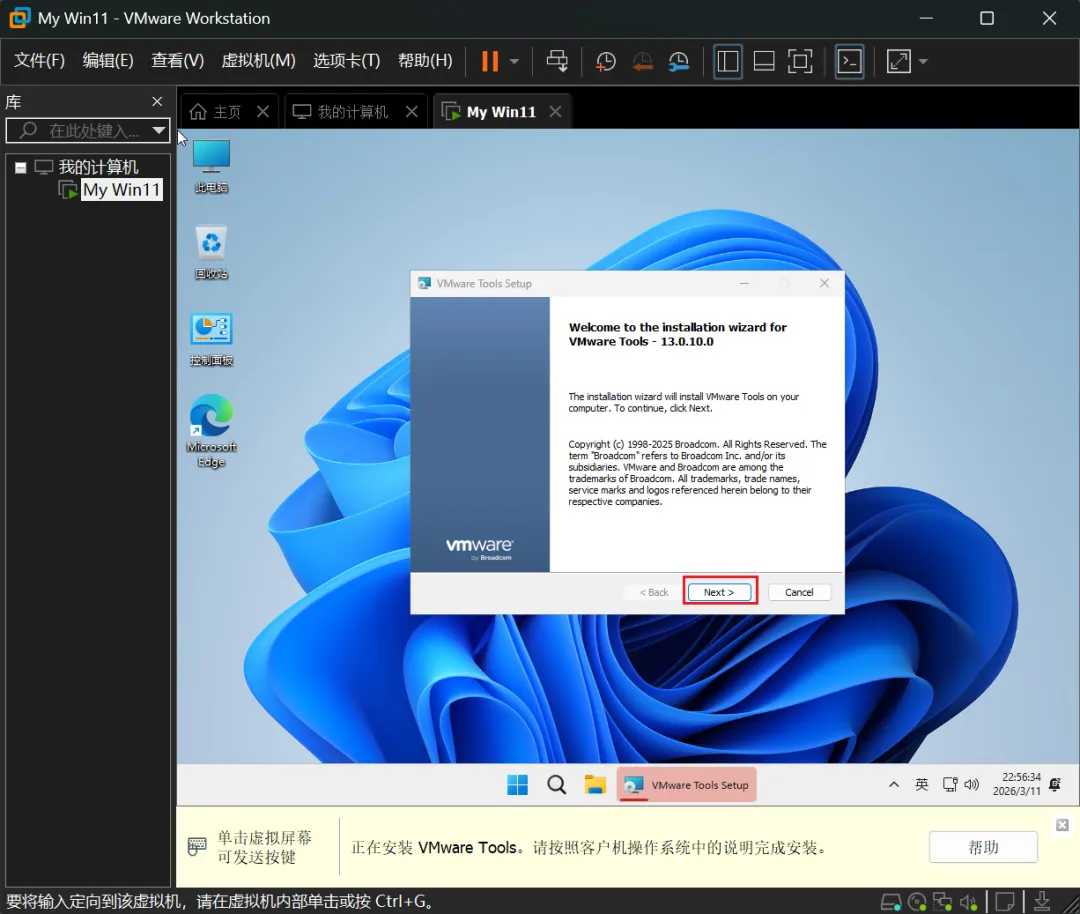
Task: Enter full screen mode icon
Action: pyautogui.click(x=800, y=61)
